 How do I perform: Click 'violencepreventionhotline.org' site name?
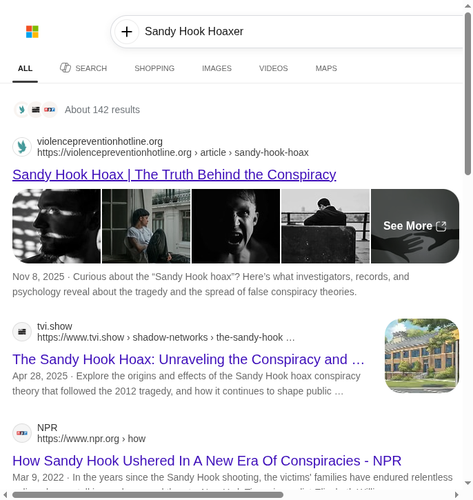click(100, 141)
